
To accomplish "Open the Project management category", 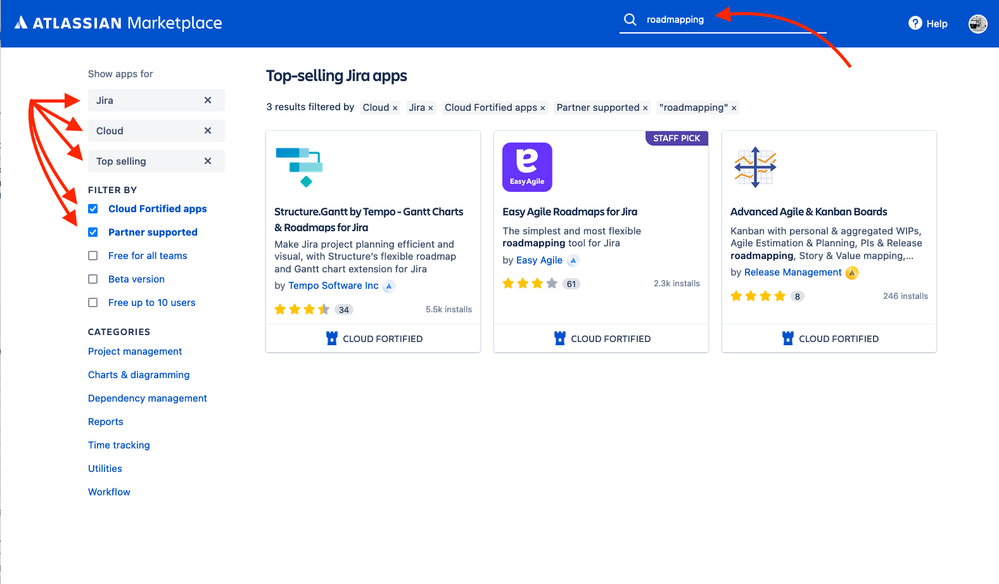I will (x=135, y=352).
